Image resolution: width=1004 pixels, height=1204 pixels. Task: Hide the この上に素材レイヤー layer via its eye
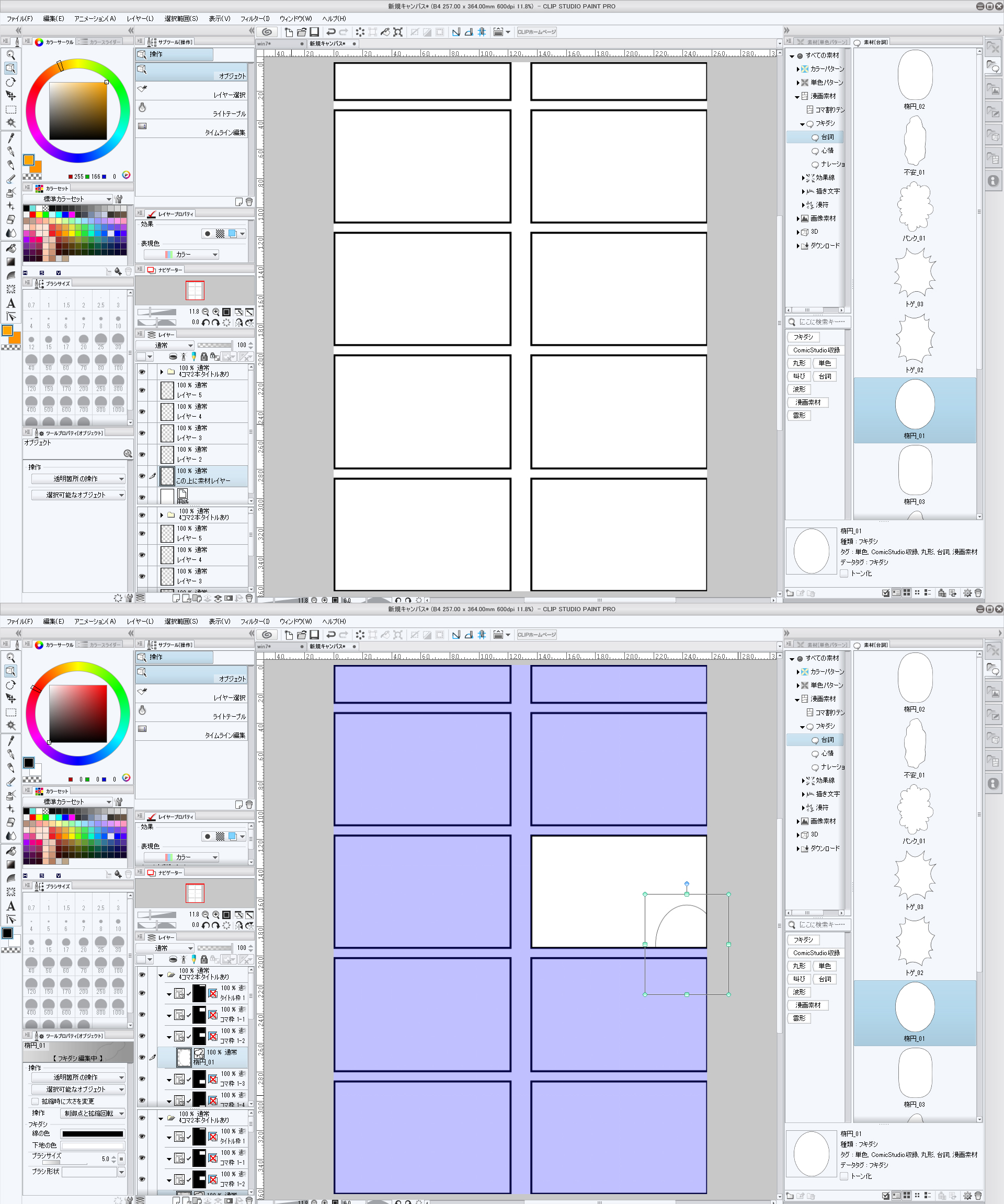point(142,476)
